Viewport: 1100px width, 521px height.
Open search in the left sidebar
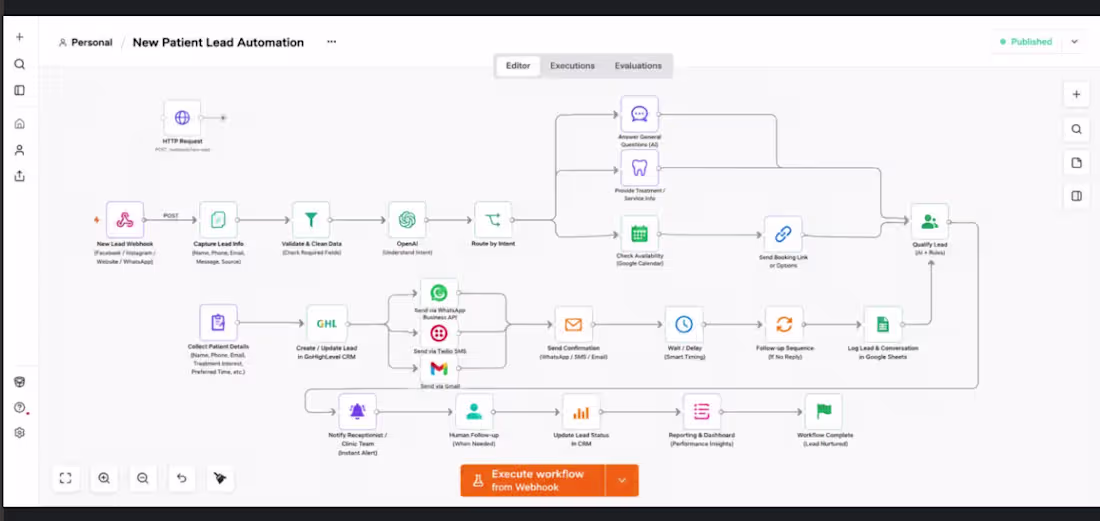tap(20, 64)
